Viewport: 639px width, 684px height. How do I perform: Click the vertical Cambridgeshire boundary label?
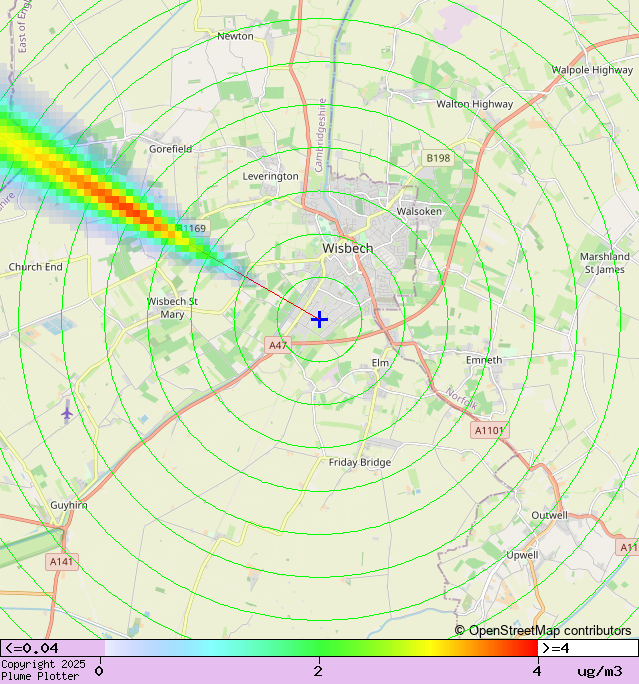click(320, 135)
